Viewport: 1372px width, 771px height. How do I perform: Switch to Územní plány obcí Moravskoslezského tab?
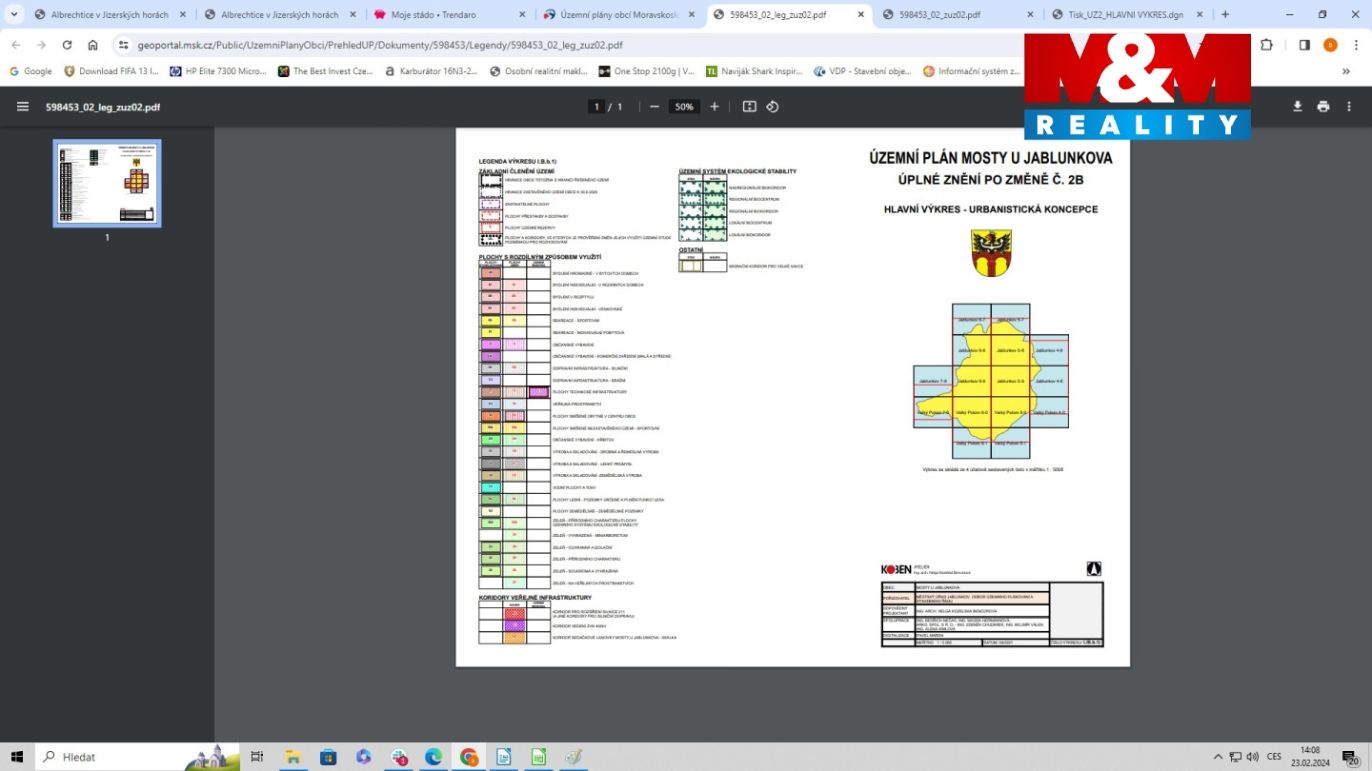[618, 15]
